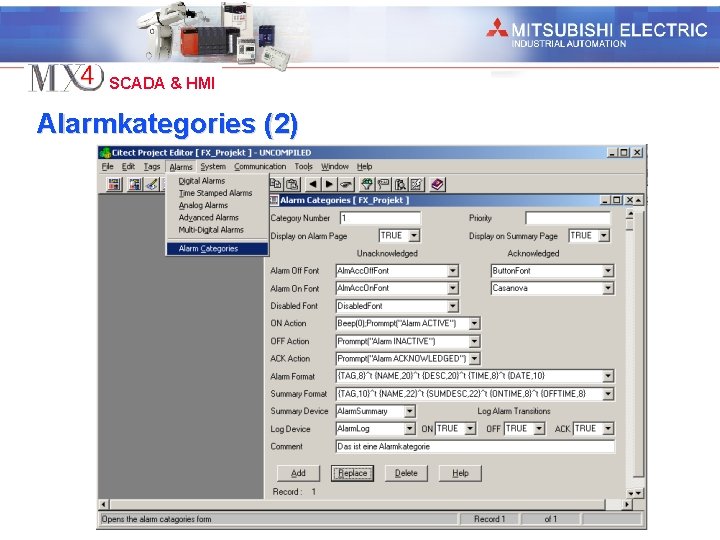Click into the Comment field
720x540 pixels.
[475, 446]
